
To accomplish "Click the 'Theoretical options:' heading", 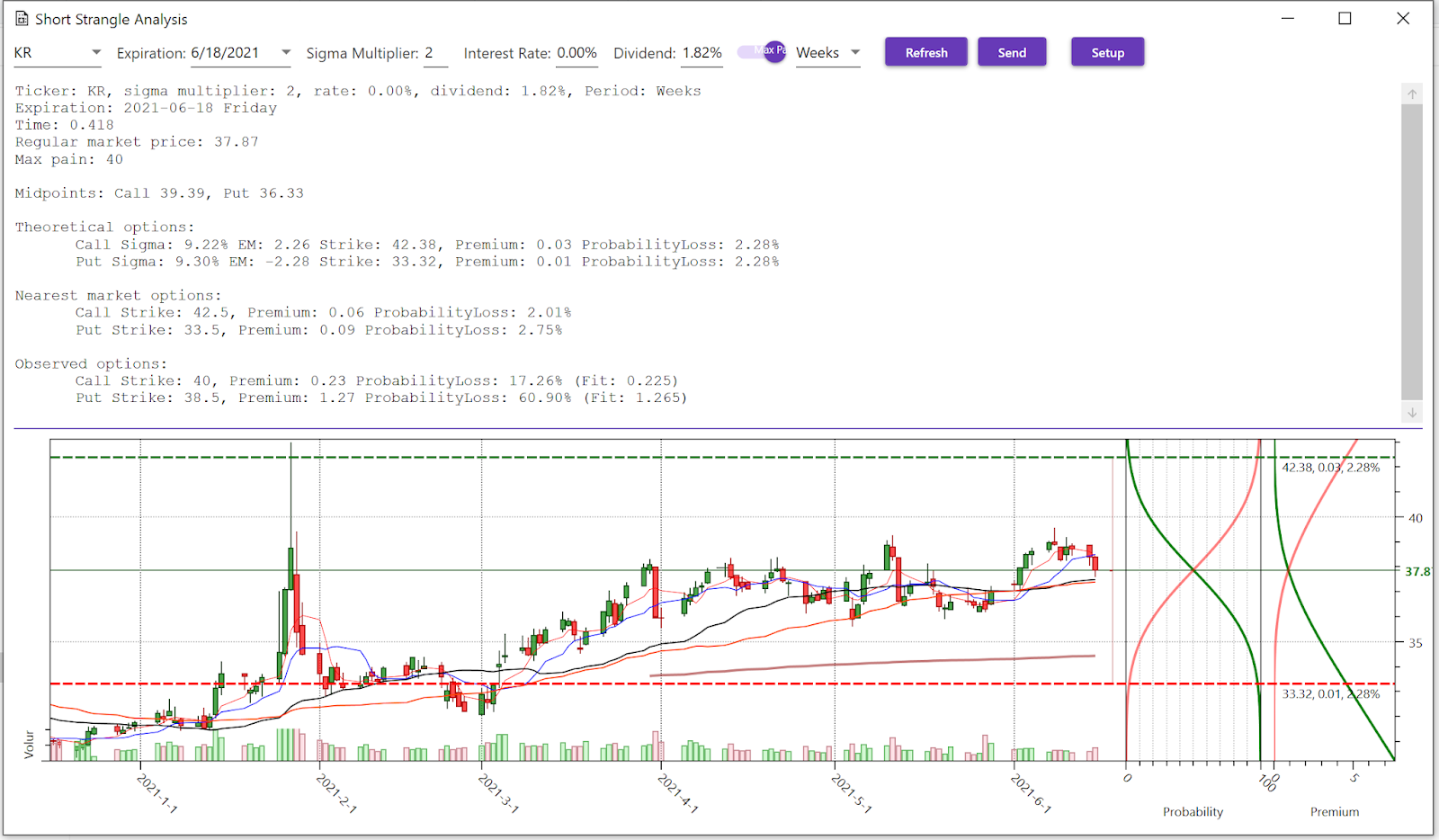I will 104,228.
